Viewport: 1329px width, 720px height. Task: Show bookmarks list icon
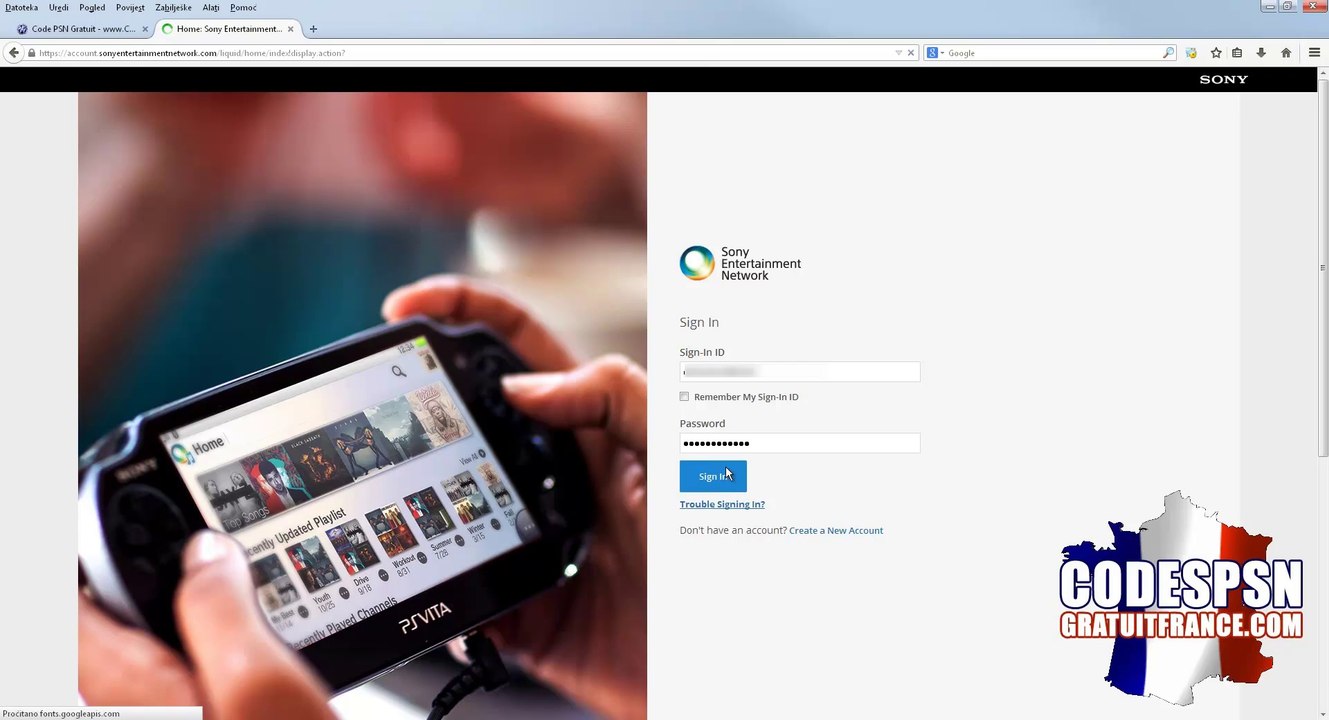1237,53
